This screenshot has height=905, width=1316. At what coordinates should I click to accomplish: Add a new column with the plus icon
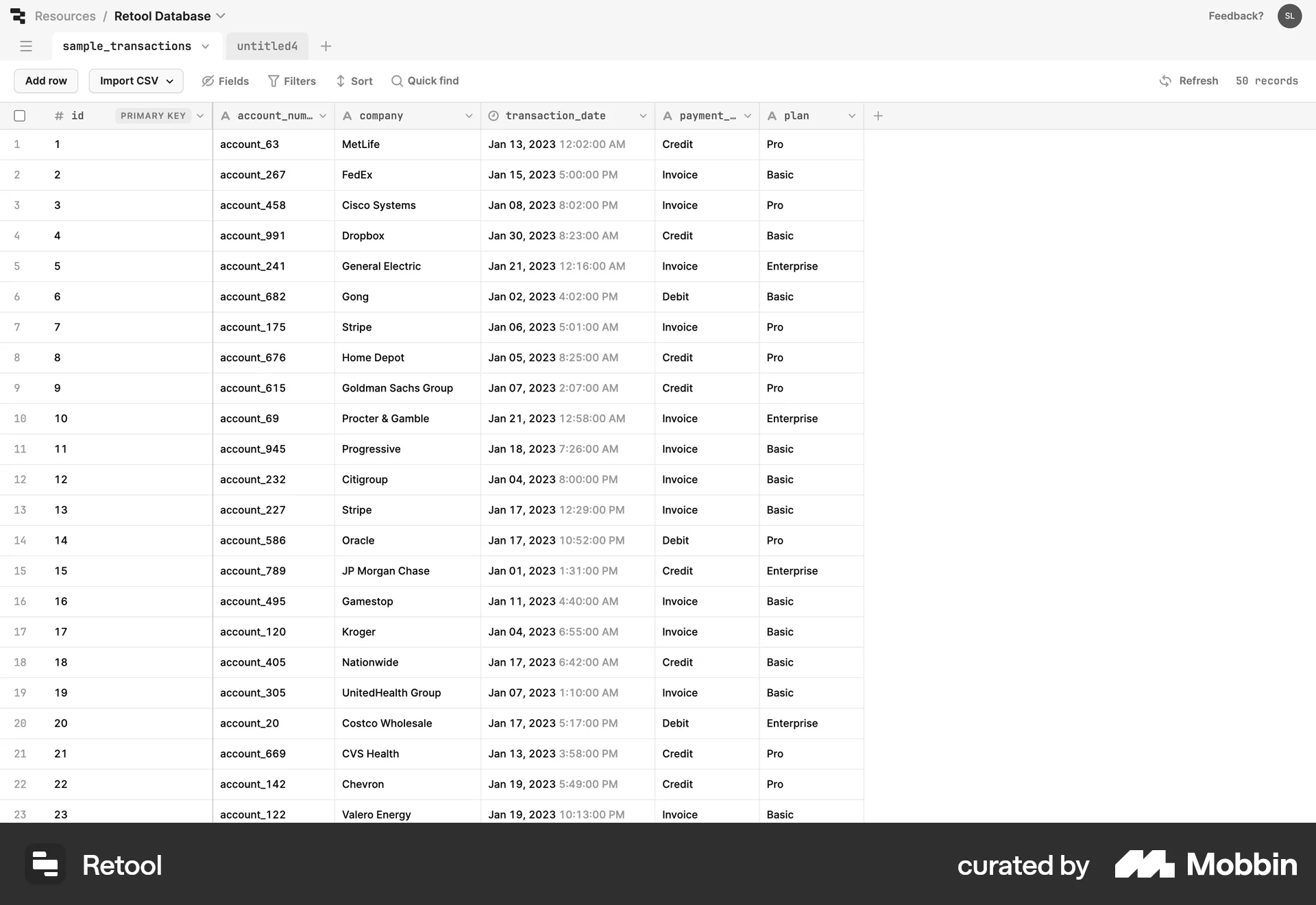pyautogui.click(x=878, y=115)
